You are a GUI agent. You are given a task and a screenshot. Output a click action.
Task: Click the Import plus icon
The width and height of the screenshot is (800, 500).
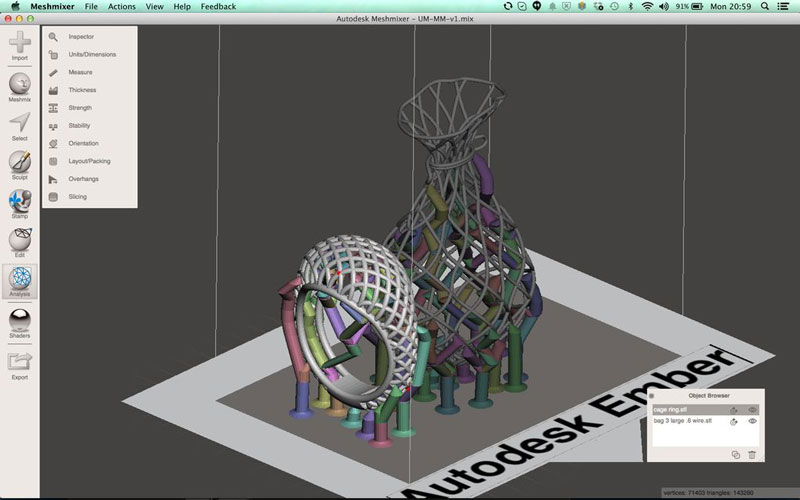pyautogui.click(x=20, y=42)
